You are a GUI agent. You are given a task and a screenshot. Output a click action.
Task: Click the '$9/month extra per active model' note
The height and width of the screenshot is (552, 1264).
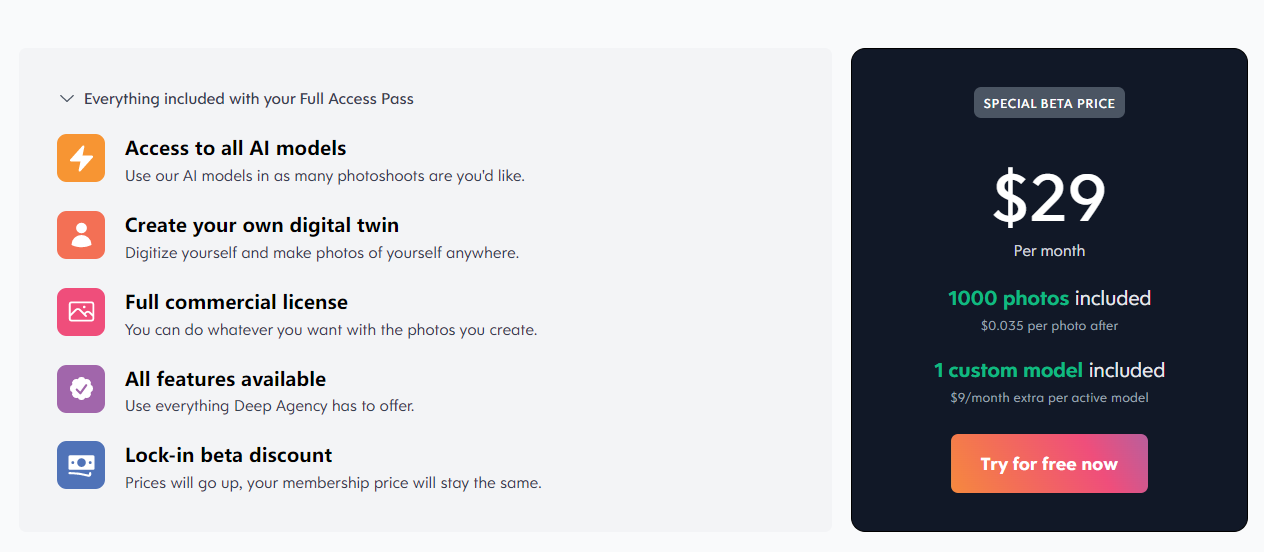pos(1049,398)
